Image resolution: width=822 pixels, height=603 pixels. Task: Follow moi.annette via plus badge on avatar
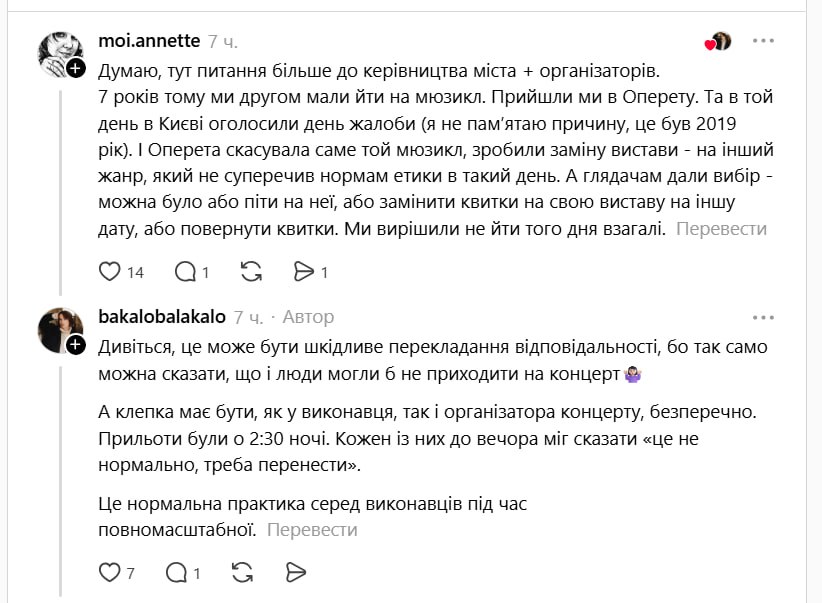click(x=77, y=68)
